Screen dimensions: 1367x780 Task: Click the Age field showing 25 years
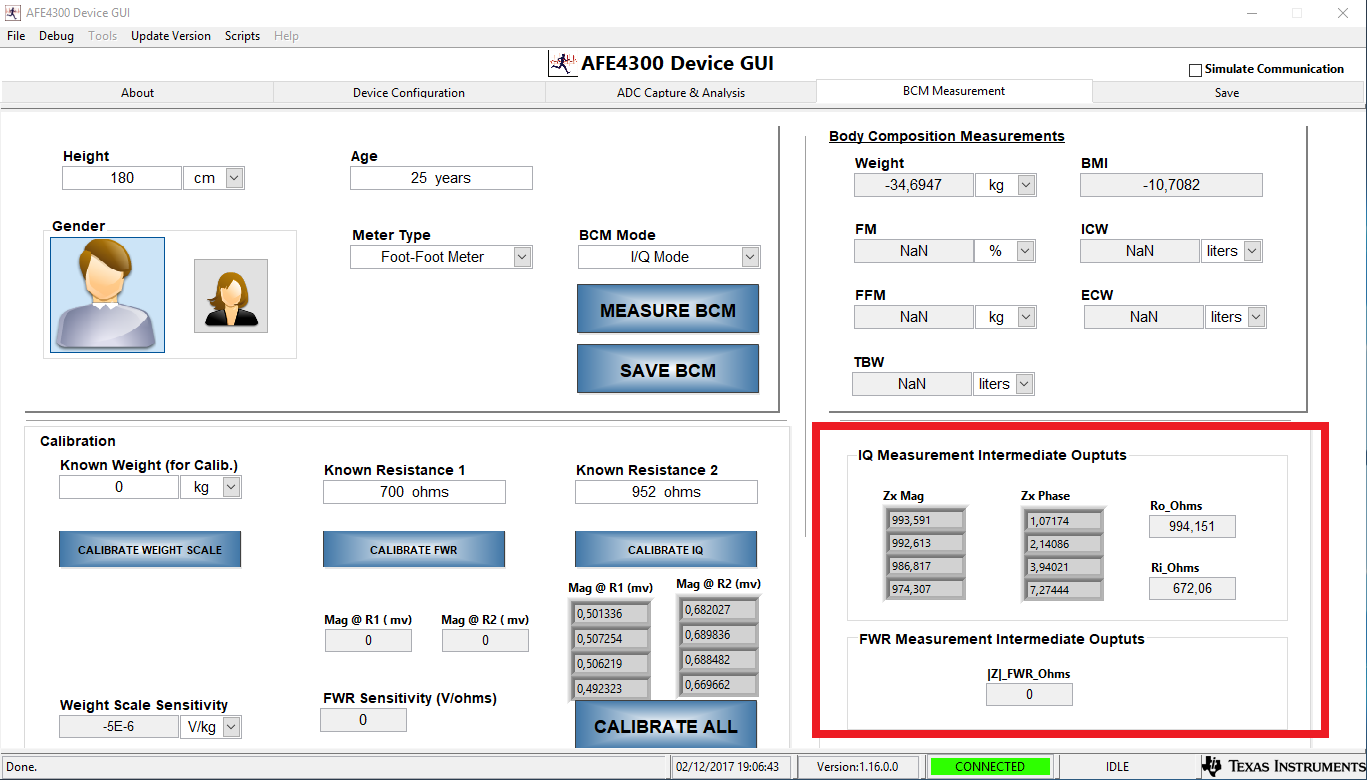[441, 178]
